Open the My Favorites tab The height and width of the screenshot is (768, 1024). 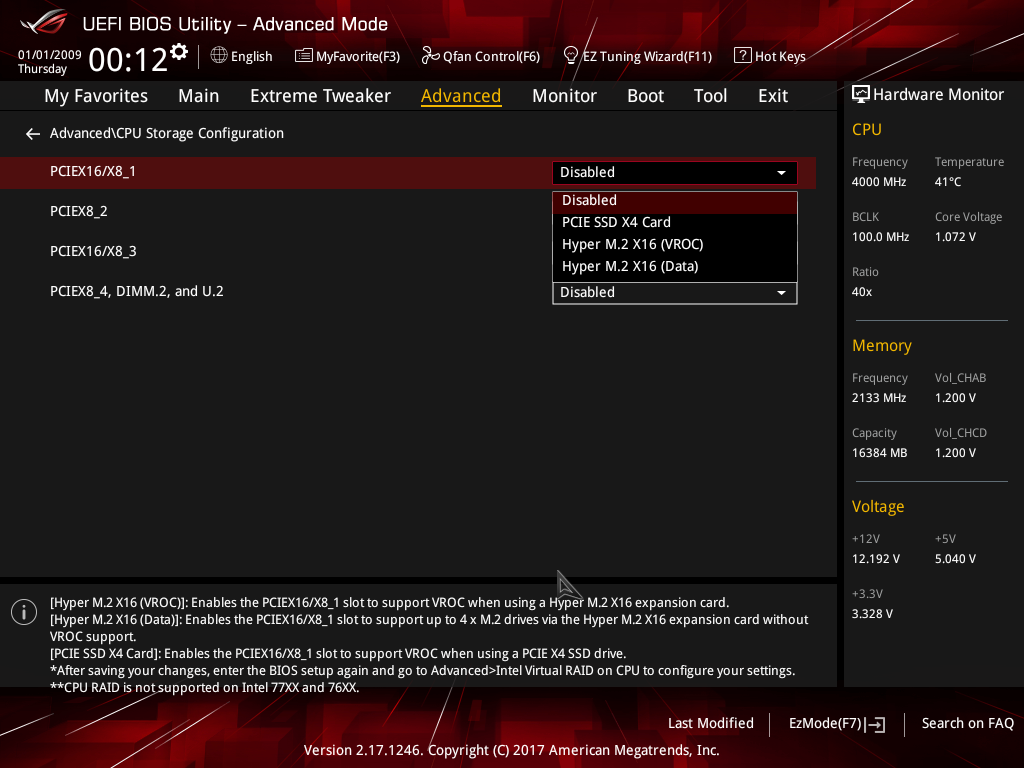point(96,96)
